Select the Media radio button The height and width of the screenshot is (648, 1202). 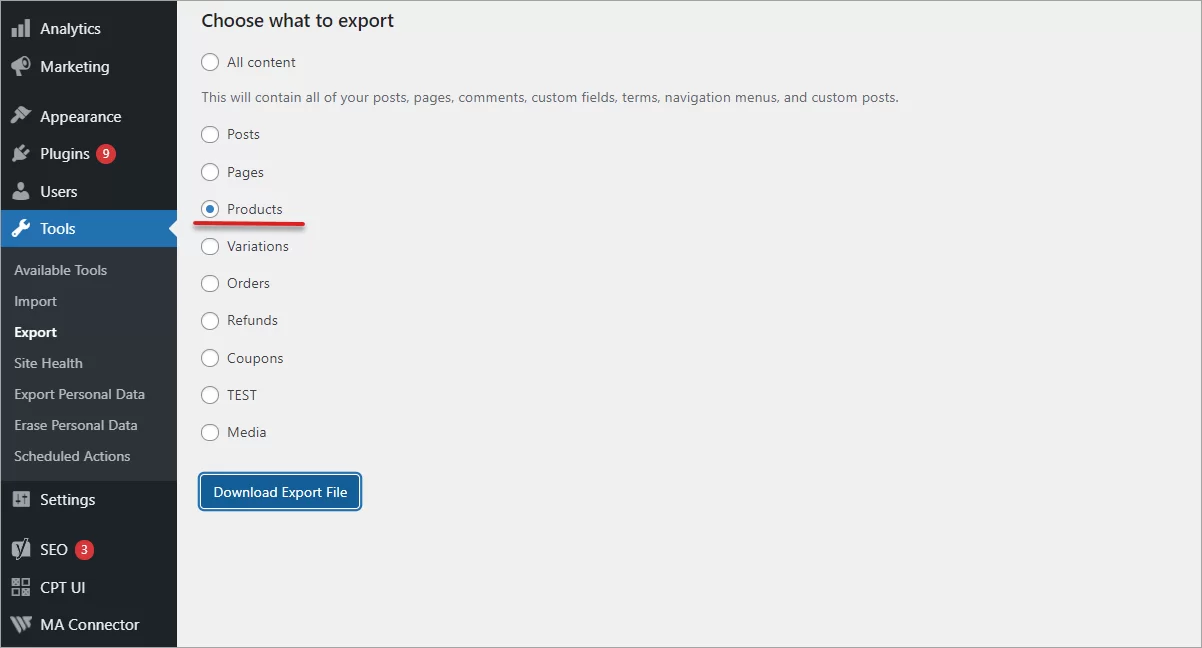coord(210,432)
